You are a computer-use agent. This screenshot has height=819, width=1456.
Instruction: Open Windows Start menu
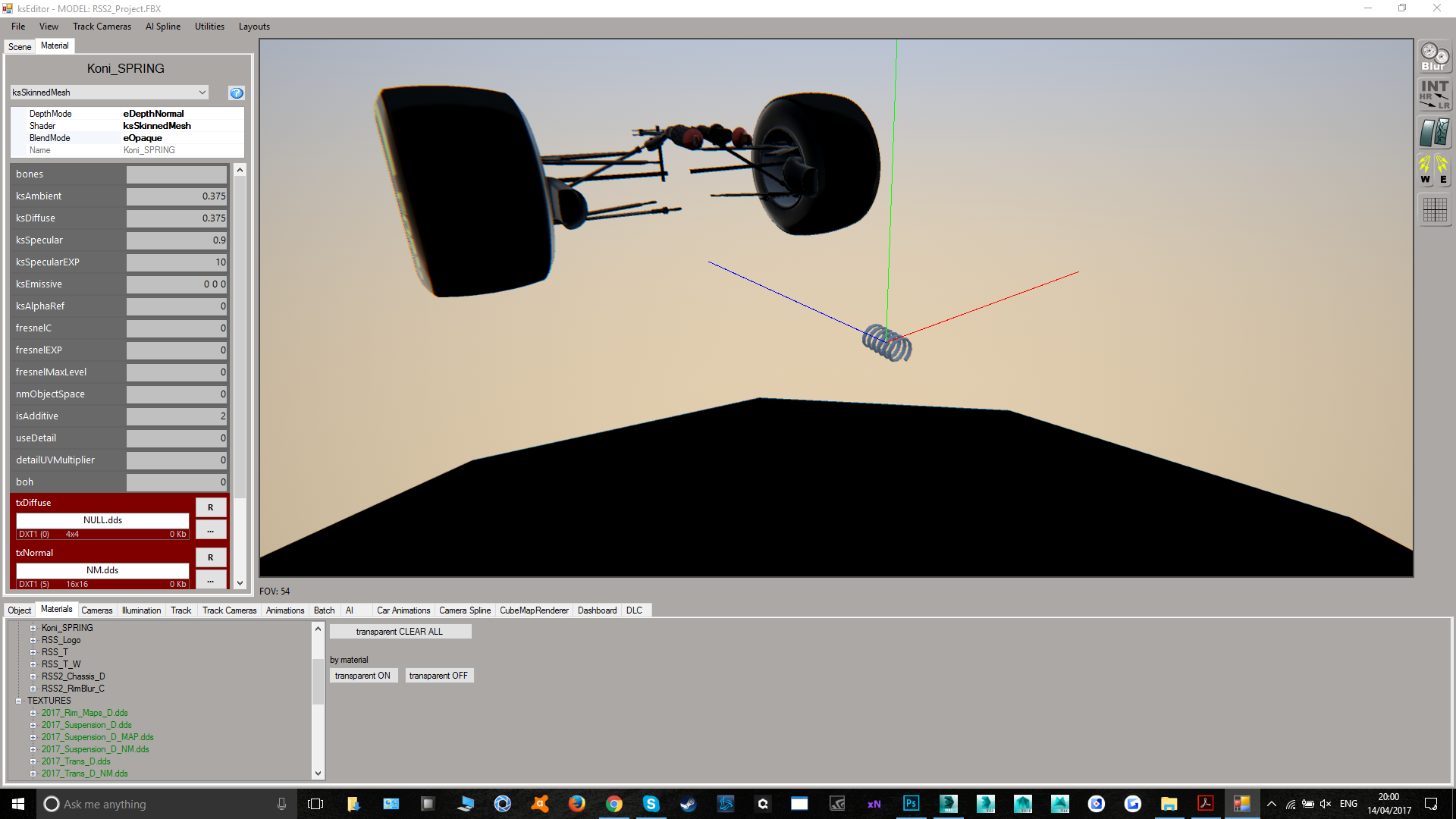click(18, 804)
